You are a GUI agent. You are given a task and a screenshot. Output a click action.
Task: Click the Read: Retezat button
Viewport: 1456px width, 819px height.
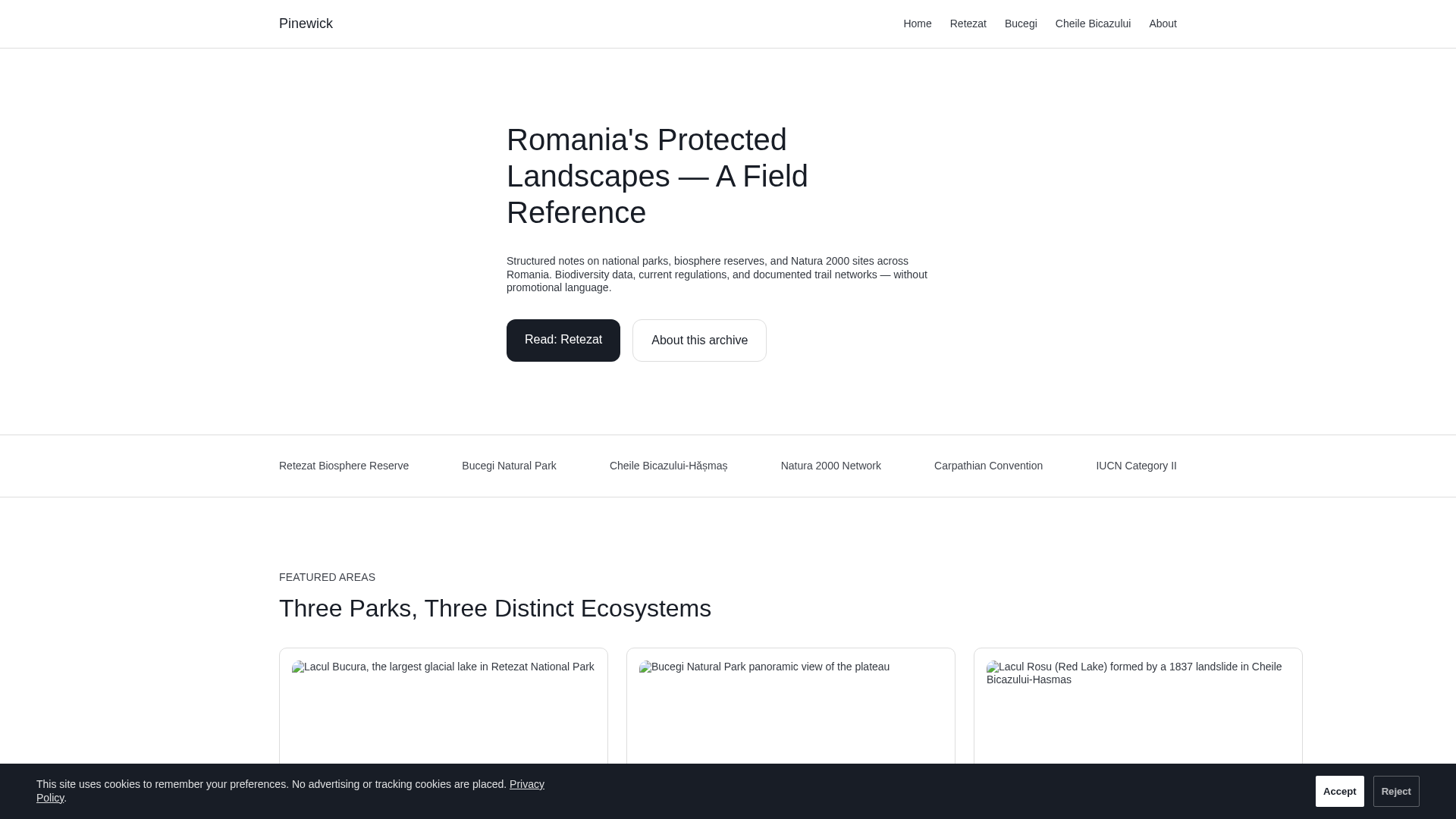click(563, 340)
